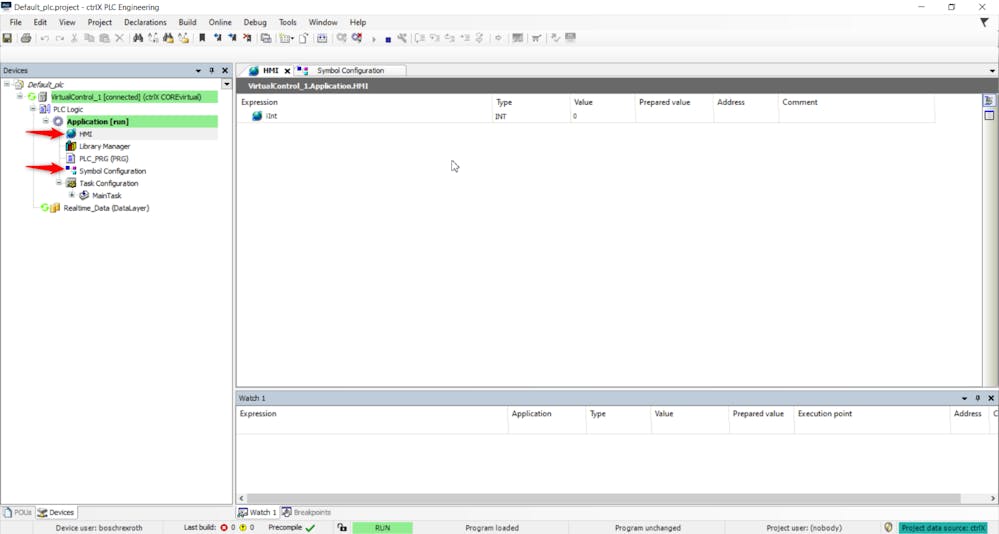Open the Debug menu
The height and width of the screenshot is (534, 999).
pos(255,22)
